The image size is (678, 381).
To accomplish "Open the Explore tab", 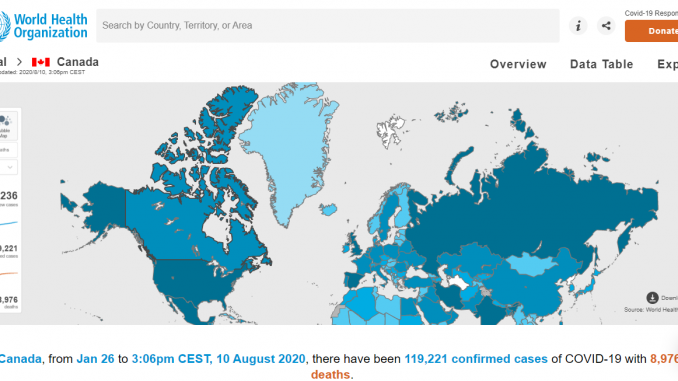I will click(667, 64).
